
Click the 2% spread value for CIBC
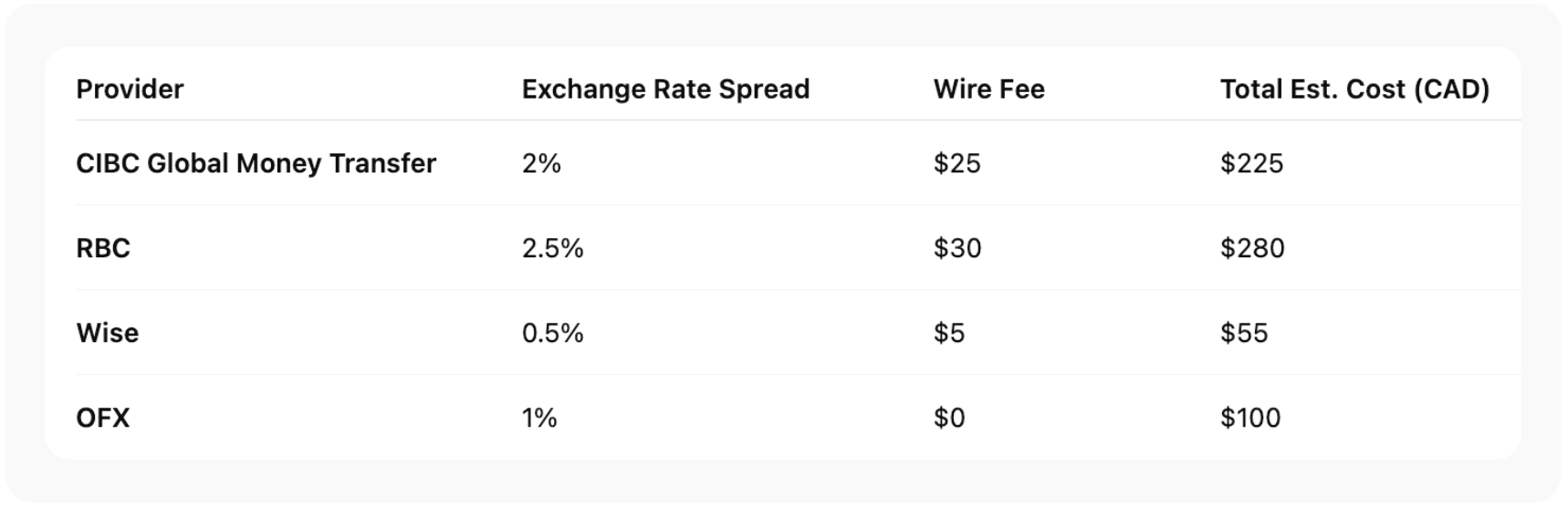click(x=541, y=163)
